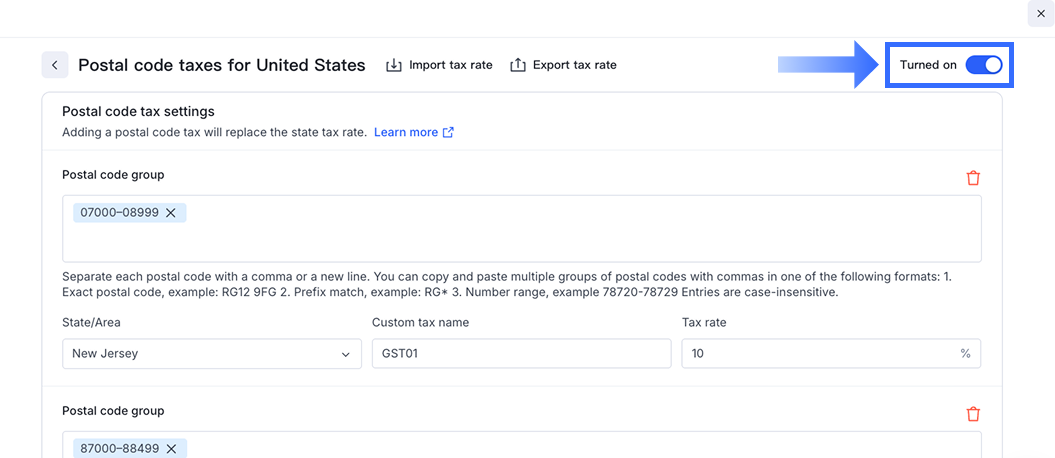Expand the New Jersey dropdown chevron
Screen dimensions: 1055x458
pyautogui.click(x=346, y=354)
